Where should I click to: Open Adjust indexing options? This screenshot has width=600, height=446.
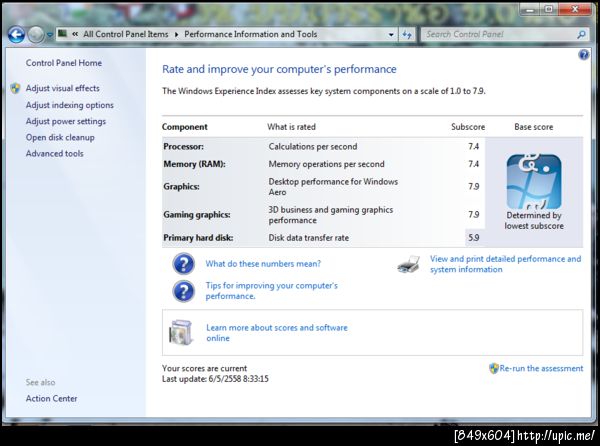pyautogui.click(x=70, y=105)
